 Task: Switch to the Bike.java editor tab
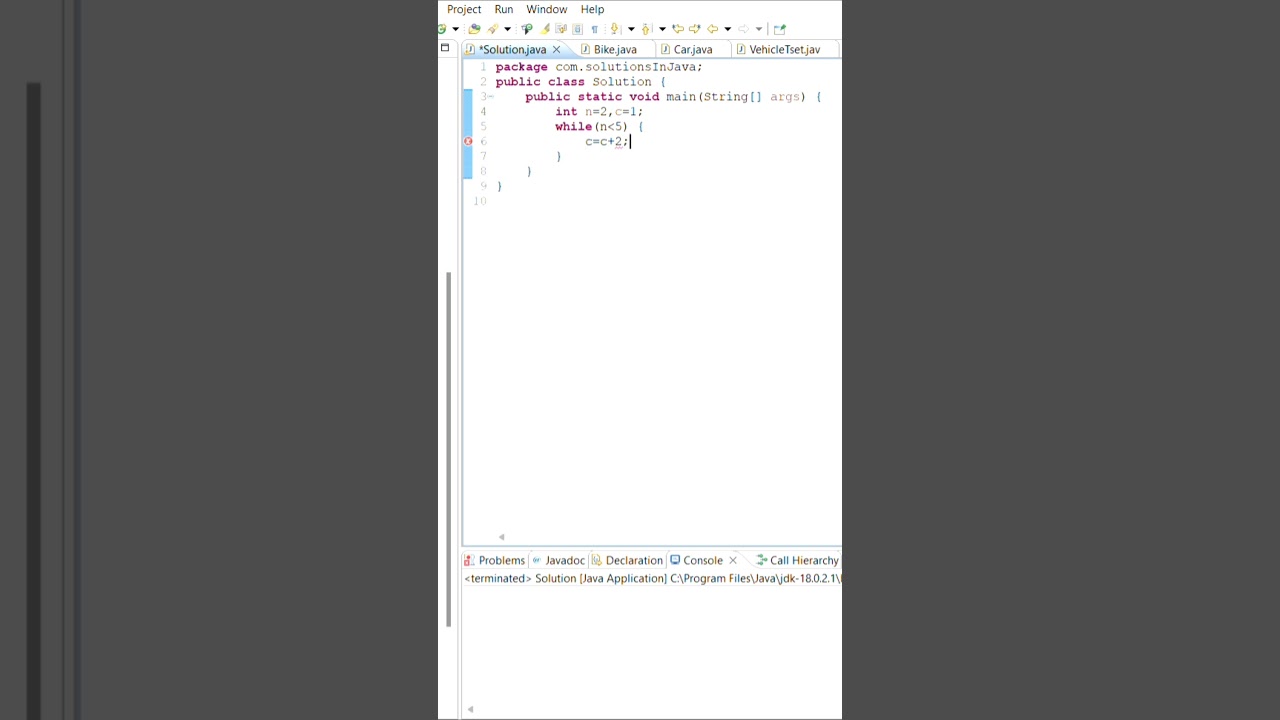click(x=615, y=49)
